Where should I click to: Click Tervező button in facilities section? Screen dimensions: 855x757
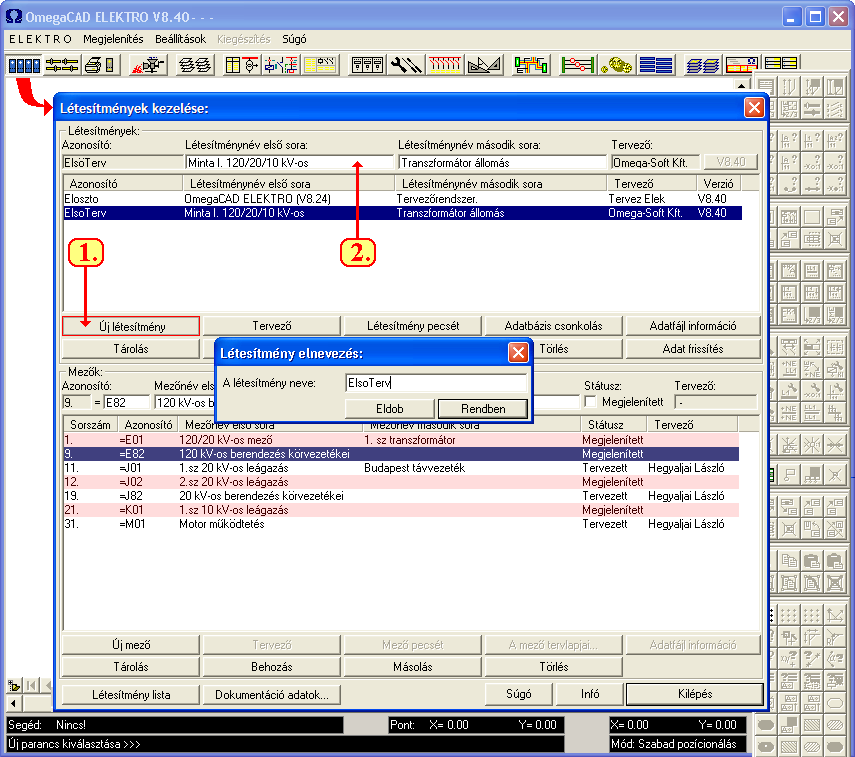tap(272, 326)
